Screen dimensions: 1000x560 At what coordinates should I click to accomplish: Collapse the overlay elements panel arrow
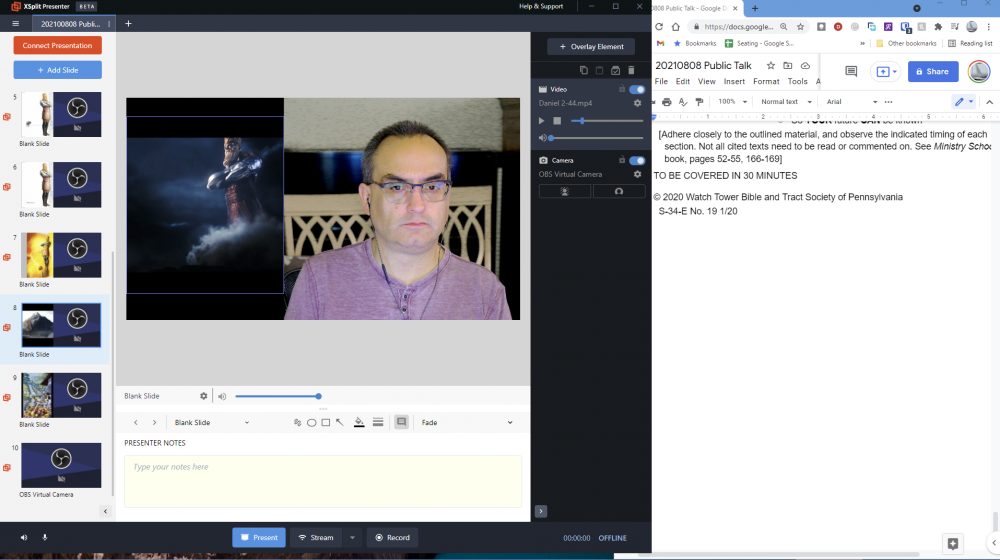541,512
